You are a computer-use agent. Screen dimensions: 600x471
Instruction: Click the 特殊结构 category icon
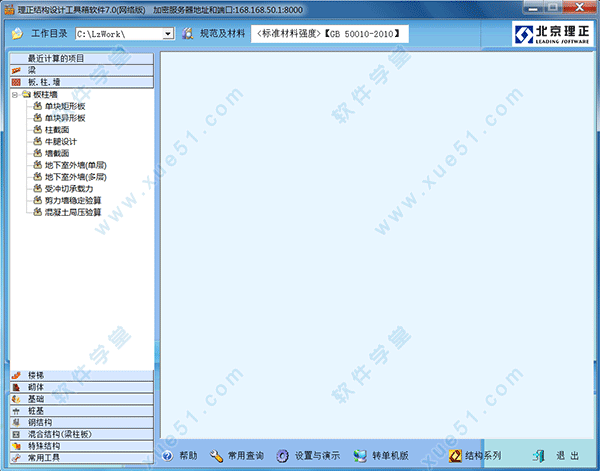click(x=16, y=447)
